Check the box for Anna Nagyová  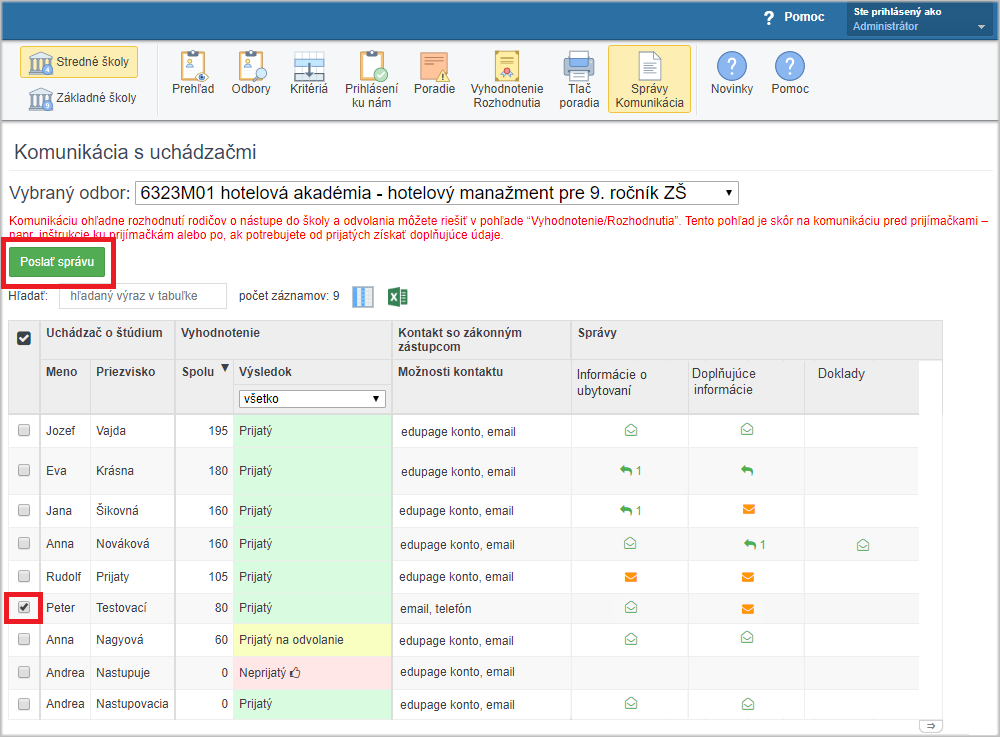24,639
